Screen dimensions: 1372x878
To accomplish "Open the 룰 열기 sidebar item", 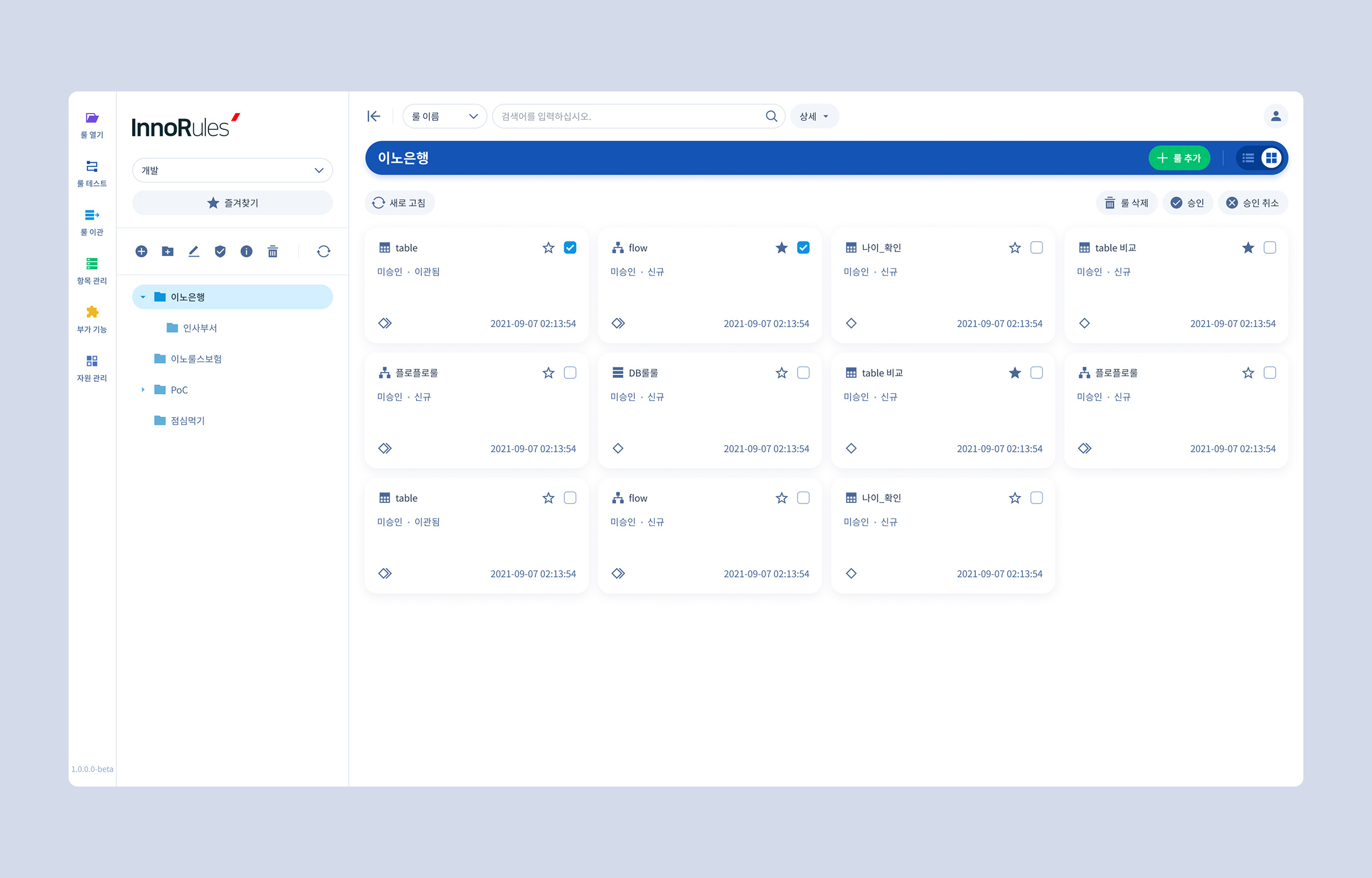I will pos(92,125).
